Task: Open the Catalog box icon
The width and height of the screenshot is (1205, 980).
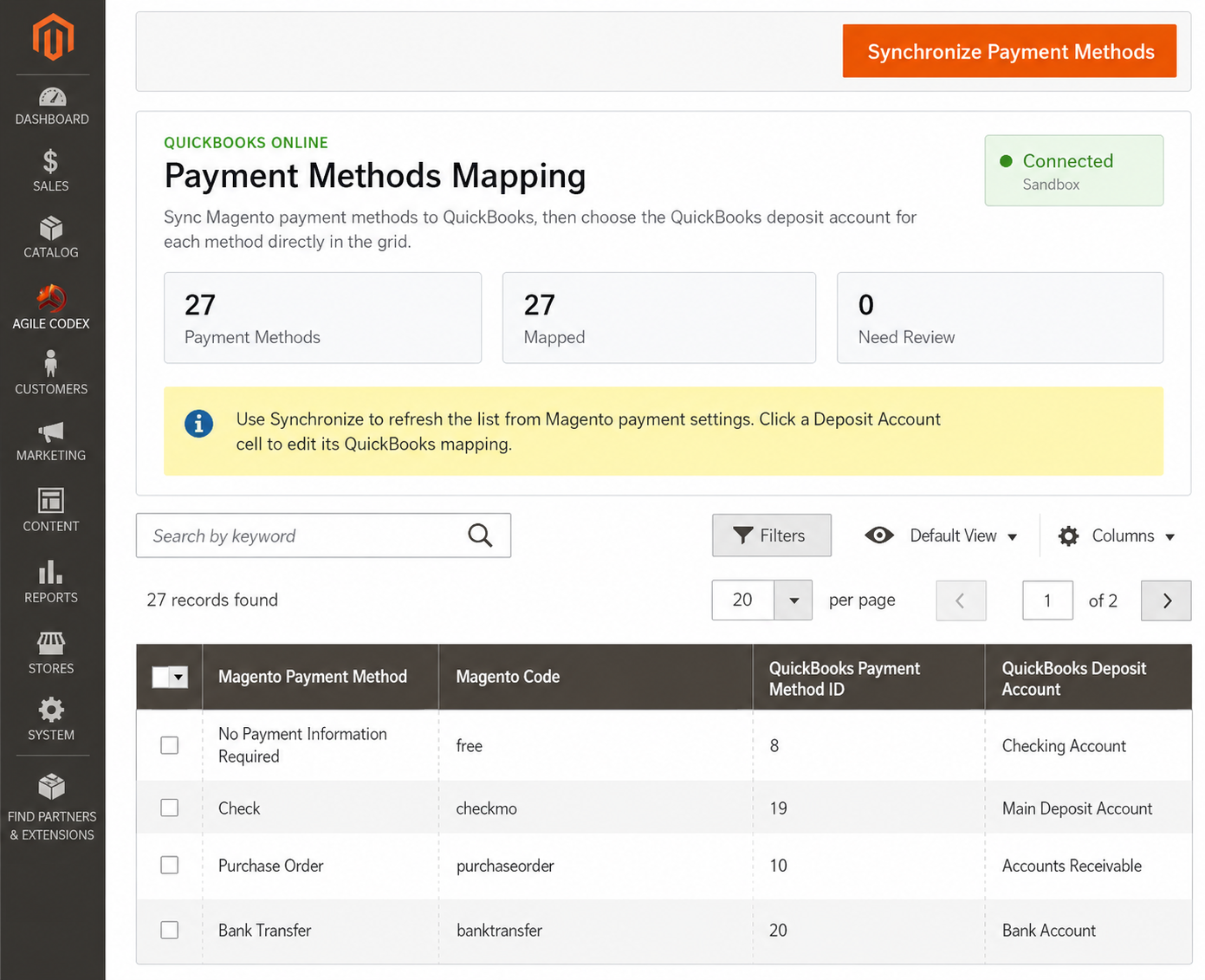Action: coord(51,228)
